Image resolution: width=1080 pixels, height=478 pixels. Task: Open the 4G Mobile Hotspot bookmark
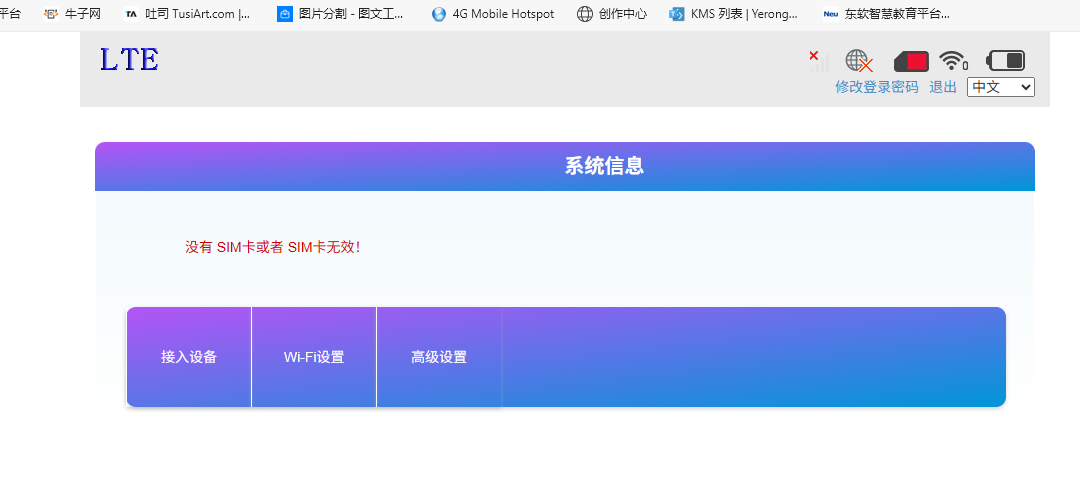pos(493,14)
